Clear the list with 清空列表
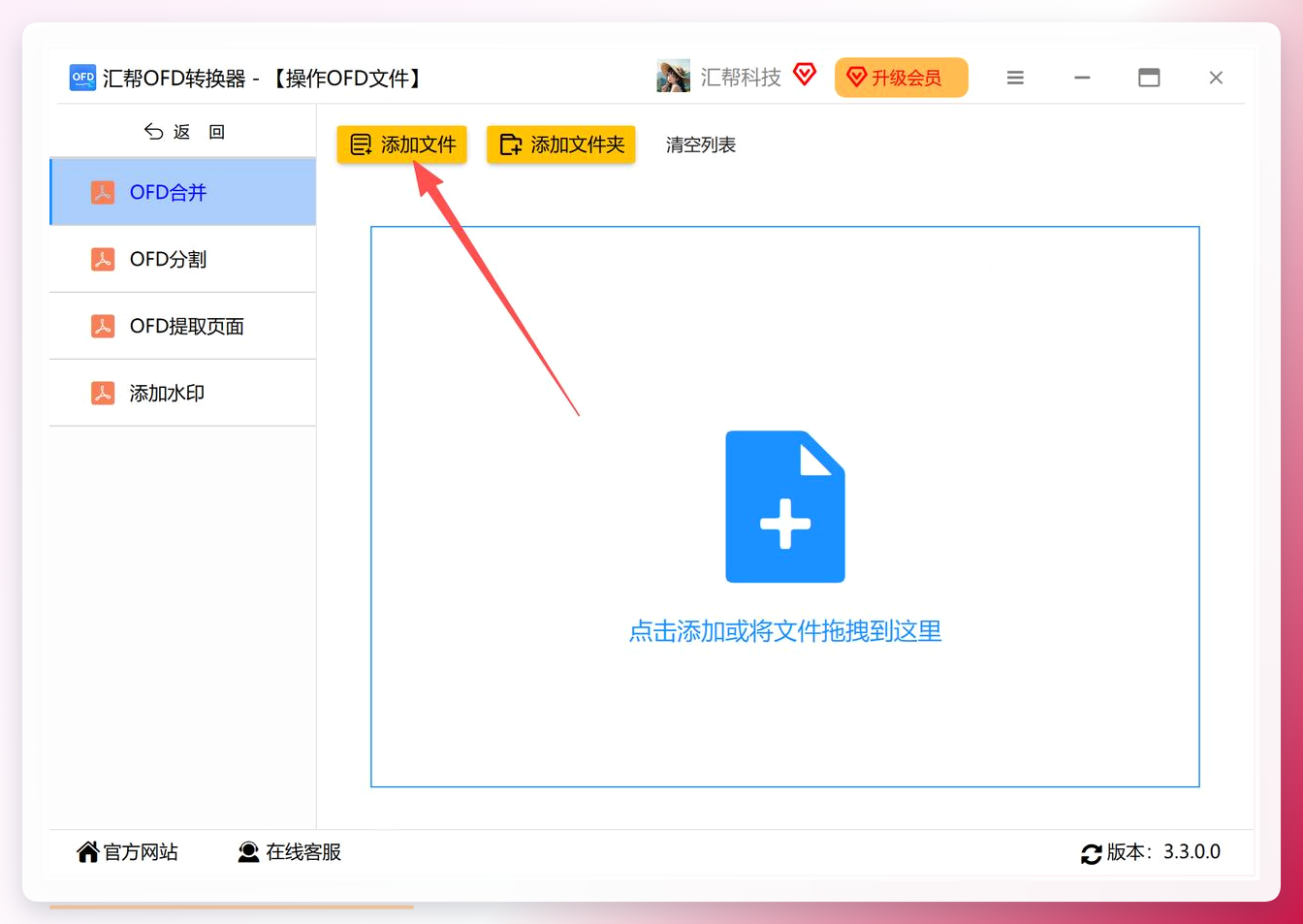The width and height of the screenshot is (1303, 924). coord(700,144)
